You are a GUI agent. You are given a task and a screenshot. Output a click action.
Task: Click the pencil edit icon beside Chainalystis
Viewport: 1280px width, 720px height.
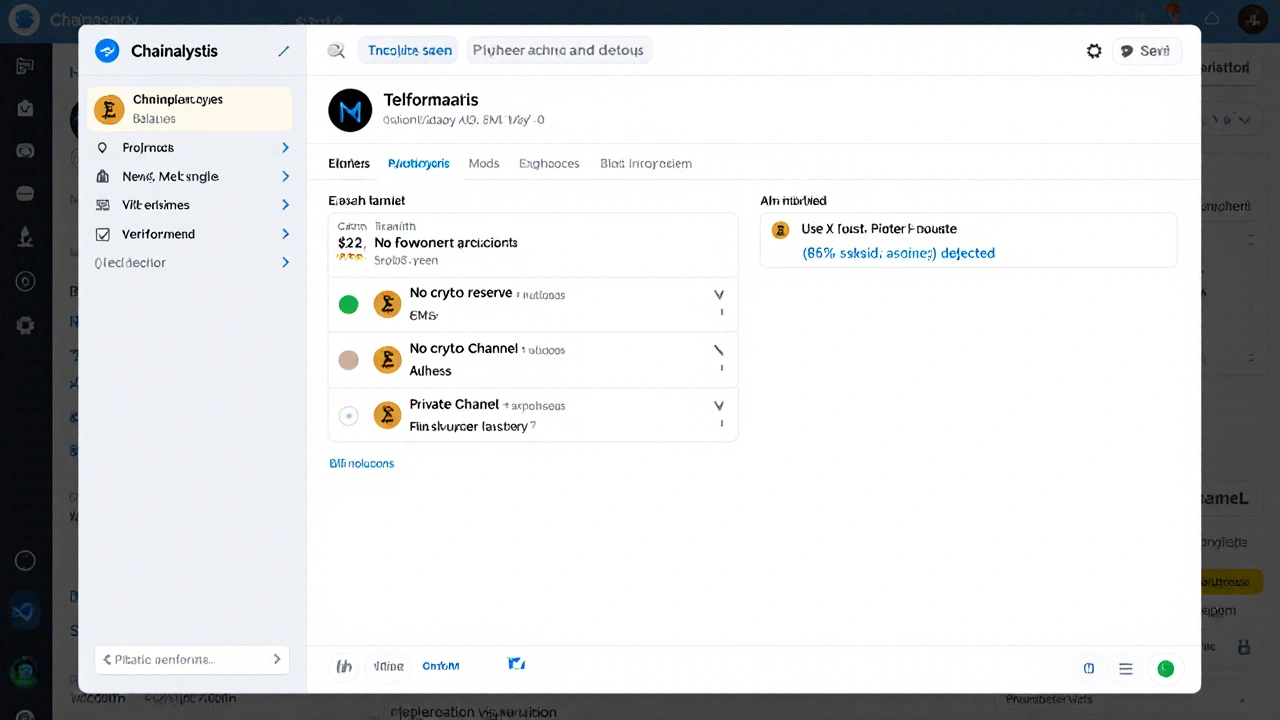click(284, 50)
